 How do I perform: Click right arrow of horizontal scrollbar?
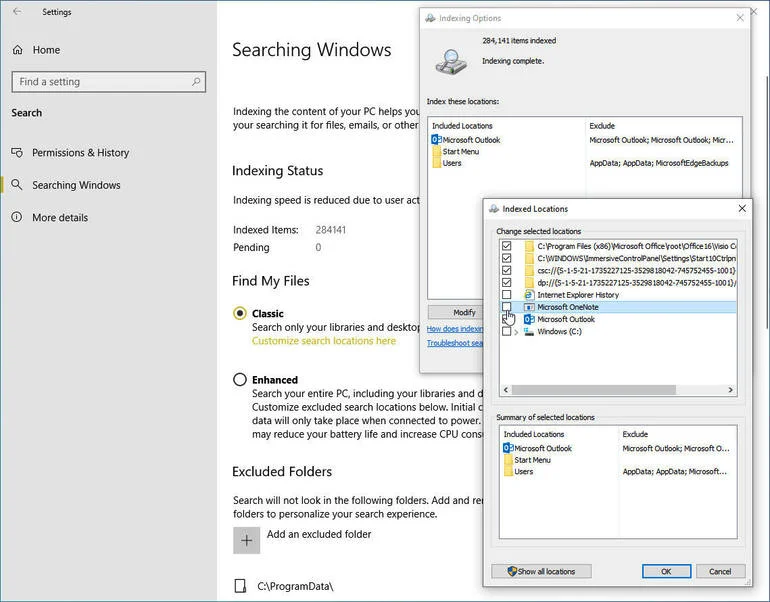(x=731, y=389)
